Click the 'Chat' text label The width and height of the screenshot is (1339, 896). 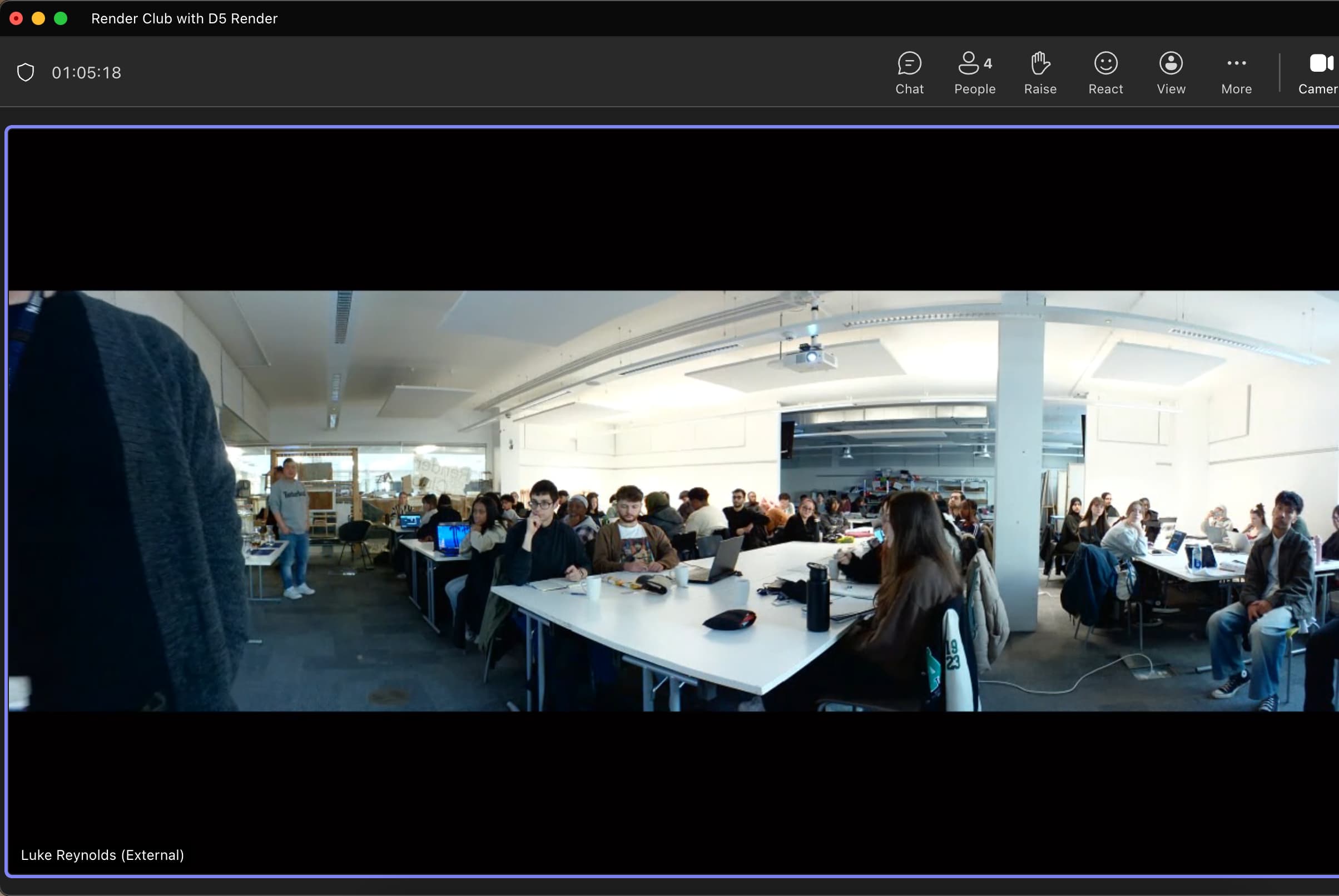(x=909, y=89)
